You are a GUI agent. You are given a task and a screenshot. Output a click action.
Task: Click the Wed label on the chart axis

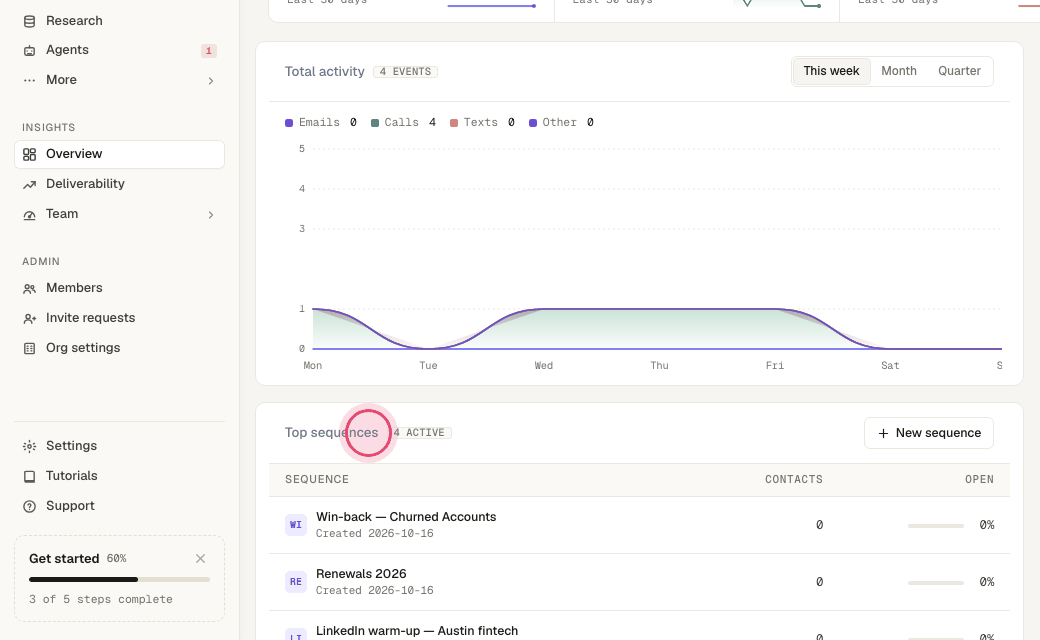coord(543,365)
